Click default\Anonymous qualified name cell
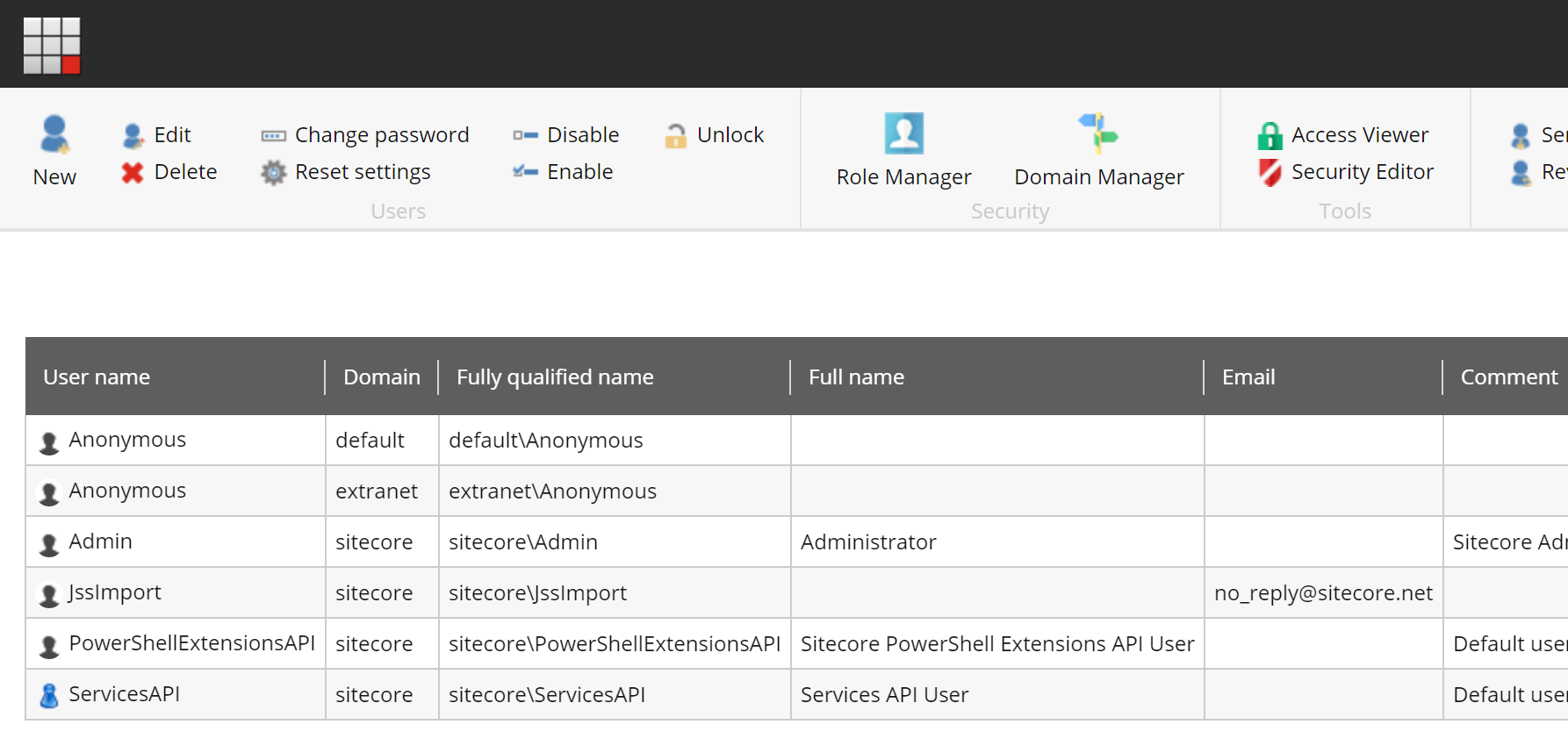Image resolution: width=1568 pixels, height=746 pixels. (x=615, y=441)
